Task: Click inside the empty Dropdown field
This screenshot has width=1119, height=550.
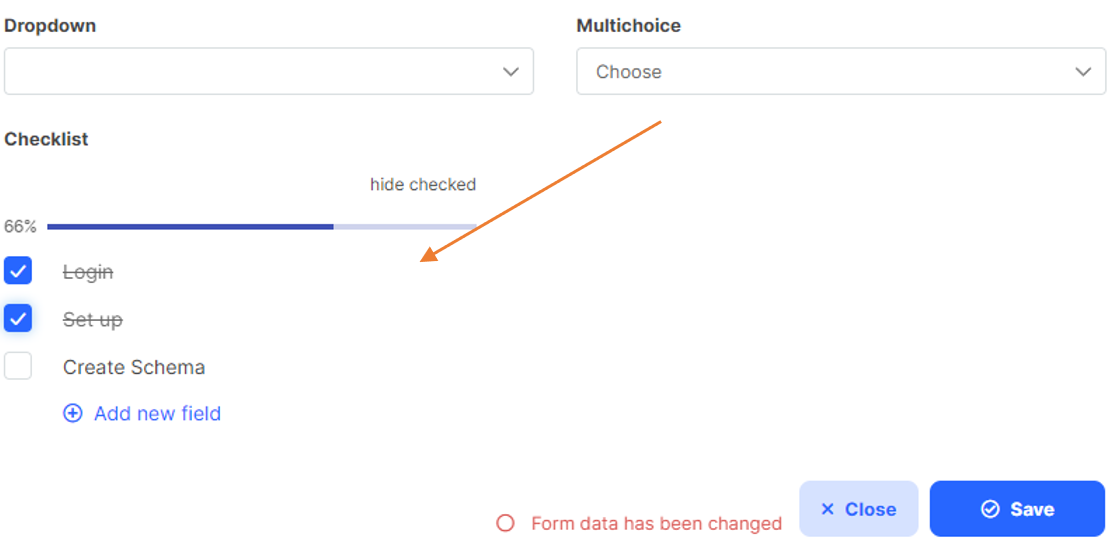Action: pyautogui.click(x=269, y=71)
